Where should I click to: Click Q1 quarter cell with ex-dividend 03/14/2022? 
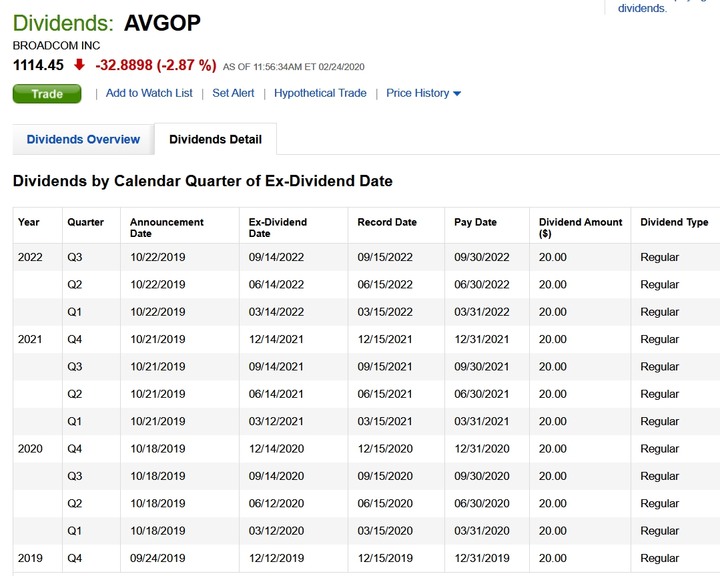tap(74, 312)
